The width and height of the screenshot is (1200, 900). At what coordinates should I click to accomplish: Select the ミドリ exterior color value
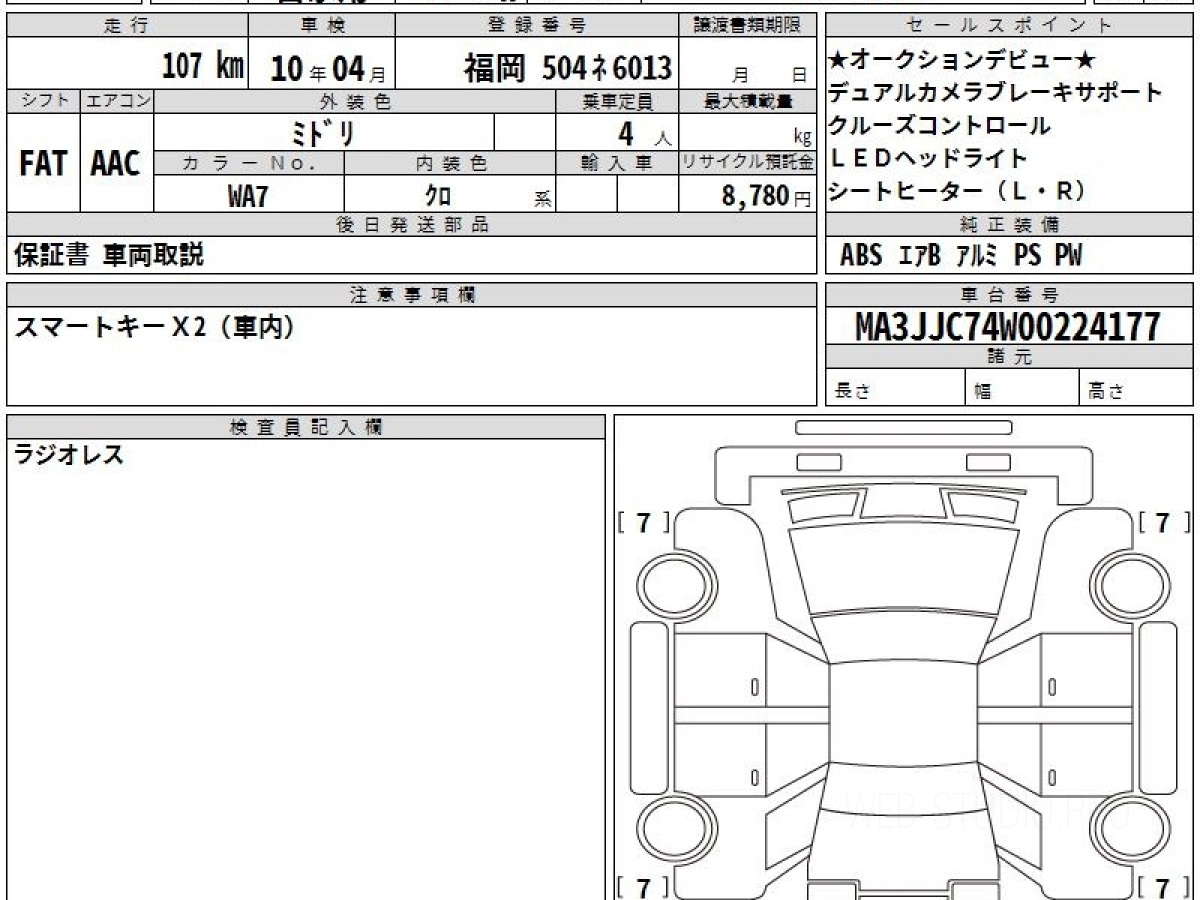coord(325,132)
